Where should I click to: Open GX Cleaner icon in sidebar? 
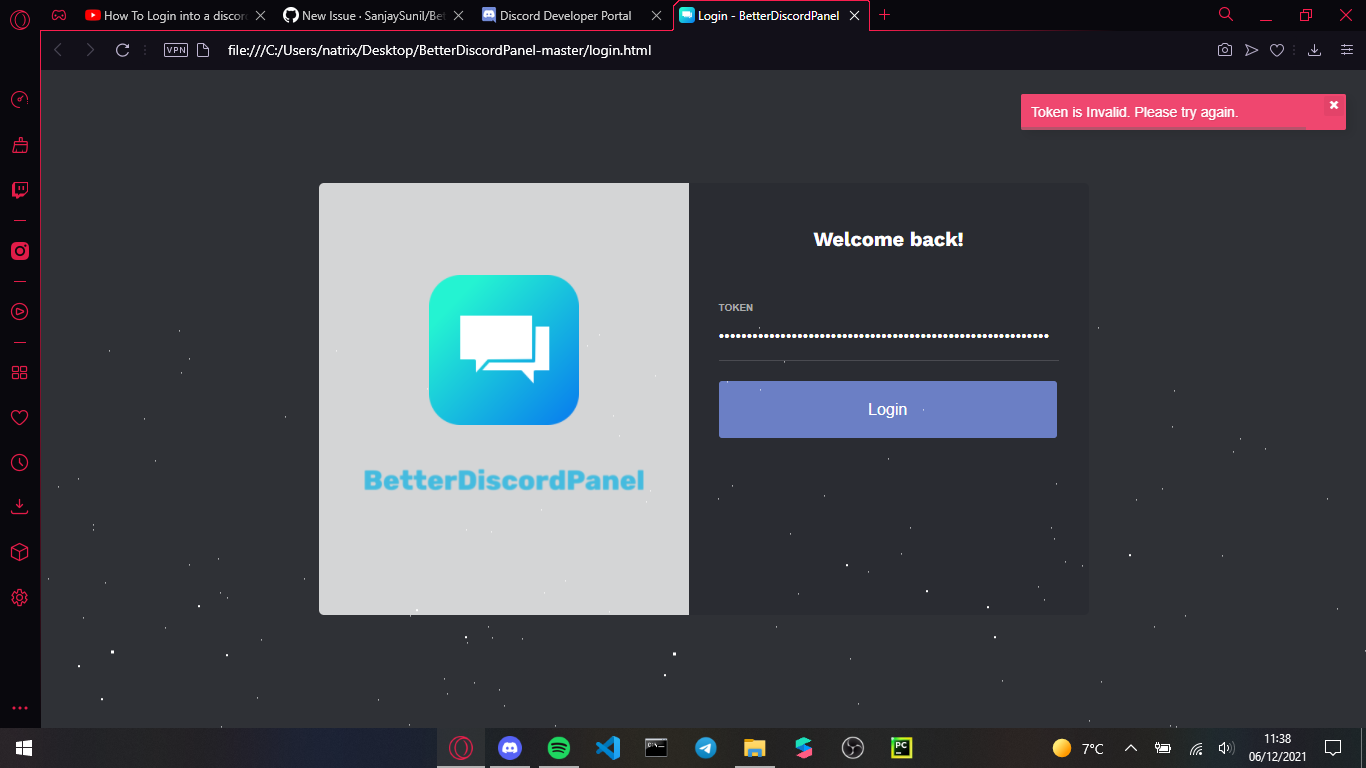point(19,145)
